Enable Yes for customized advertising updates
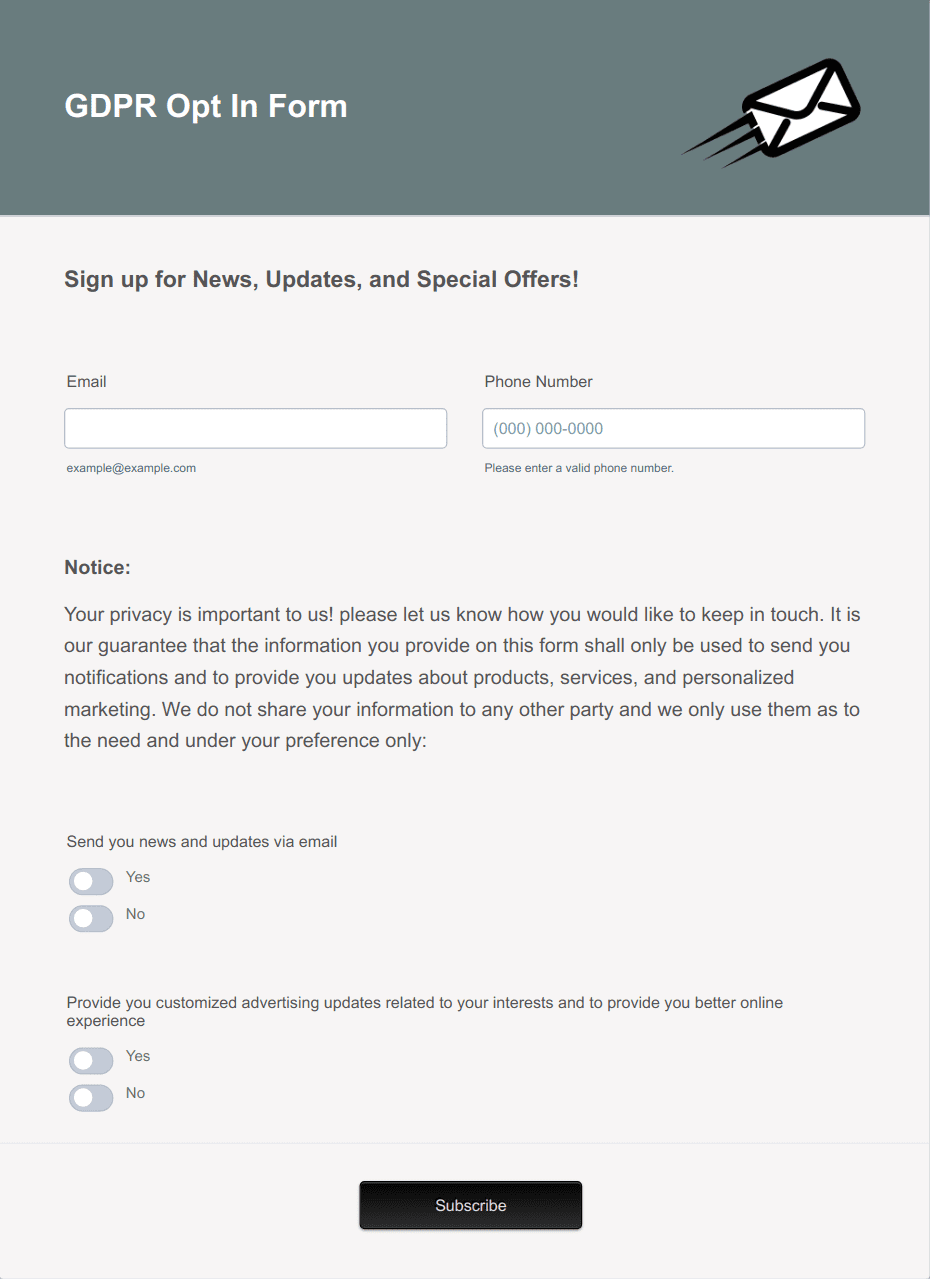This screenshot has height=1279, width=930. [91, 1060]
